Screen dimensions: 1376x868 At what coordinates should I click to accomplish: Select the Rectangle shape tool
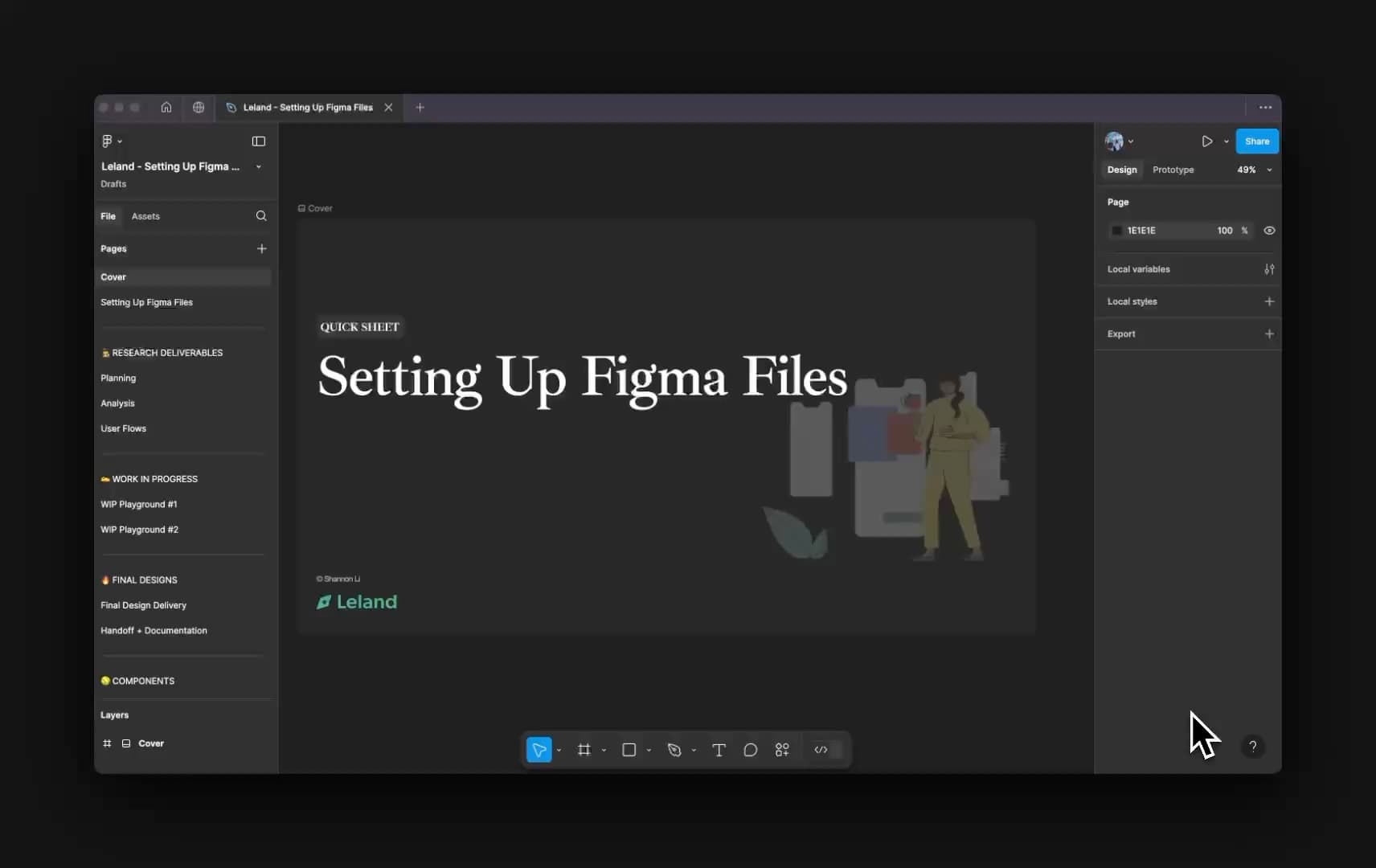click(x=629, y=750)
